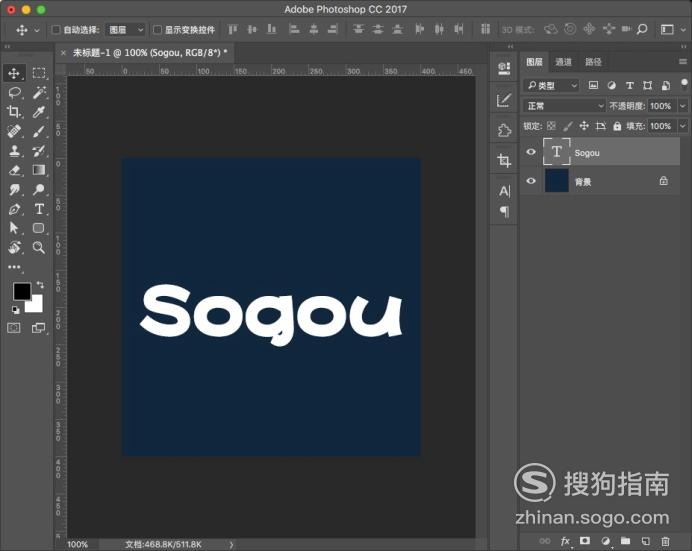
Task: Delete the selected layer trash icon
Action: (666, 541)
